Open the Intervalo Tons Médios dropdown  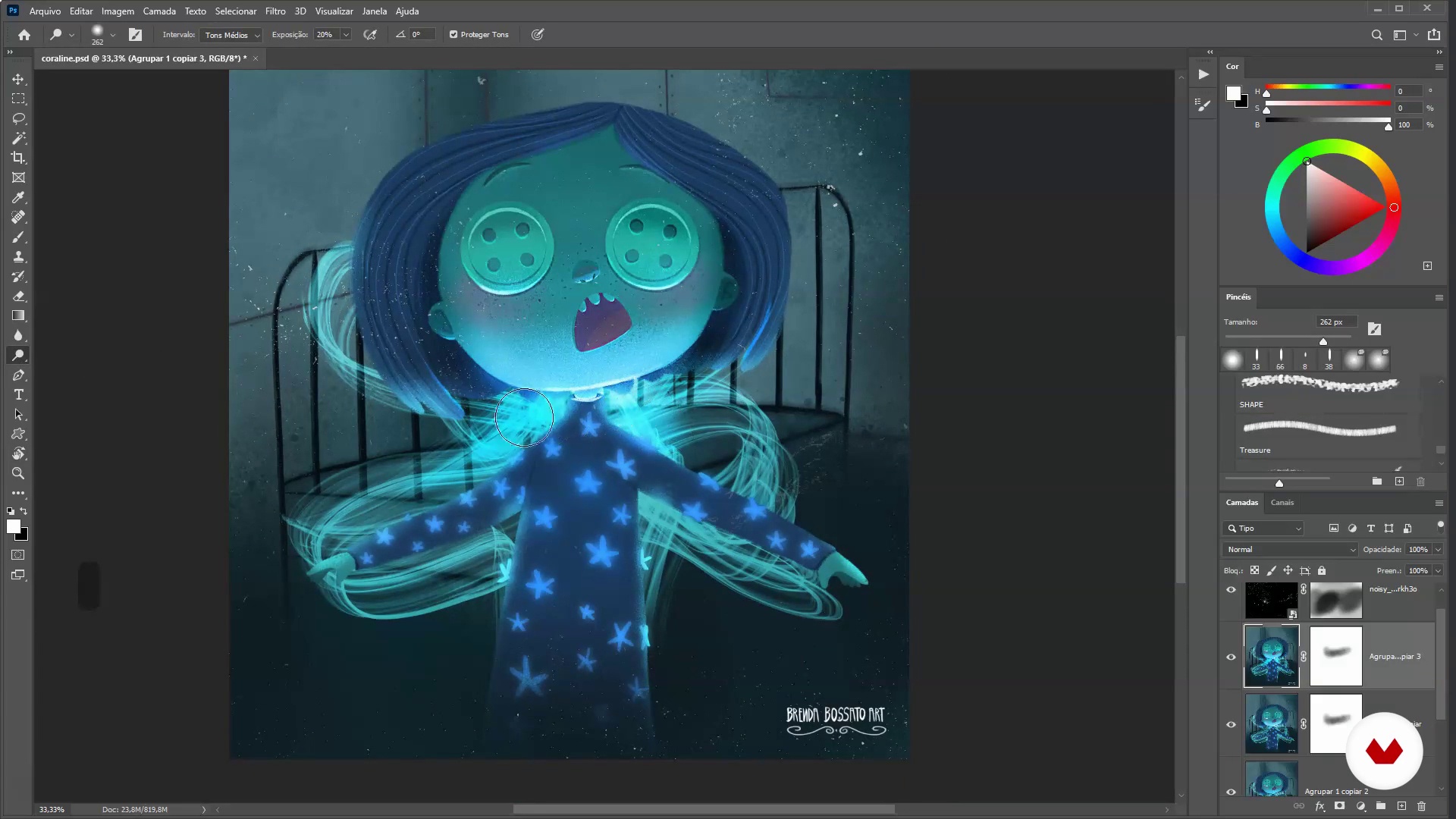(231, 35)
